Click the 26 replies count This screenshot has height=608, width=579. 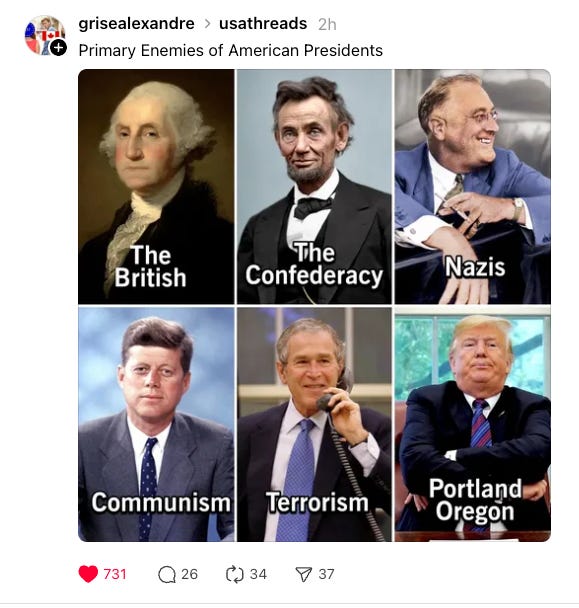point(189,574)
